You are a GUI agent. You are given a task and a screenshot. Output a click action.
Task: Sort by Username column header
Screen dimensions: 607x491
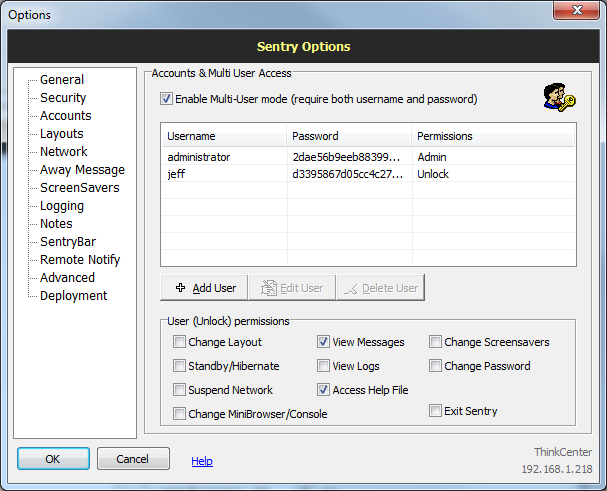[224, 136]
